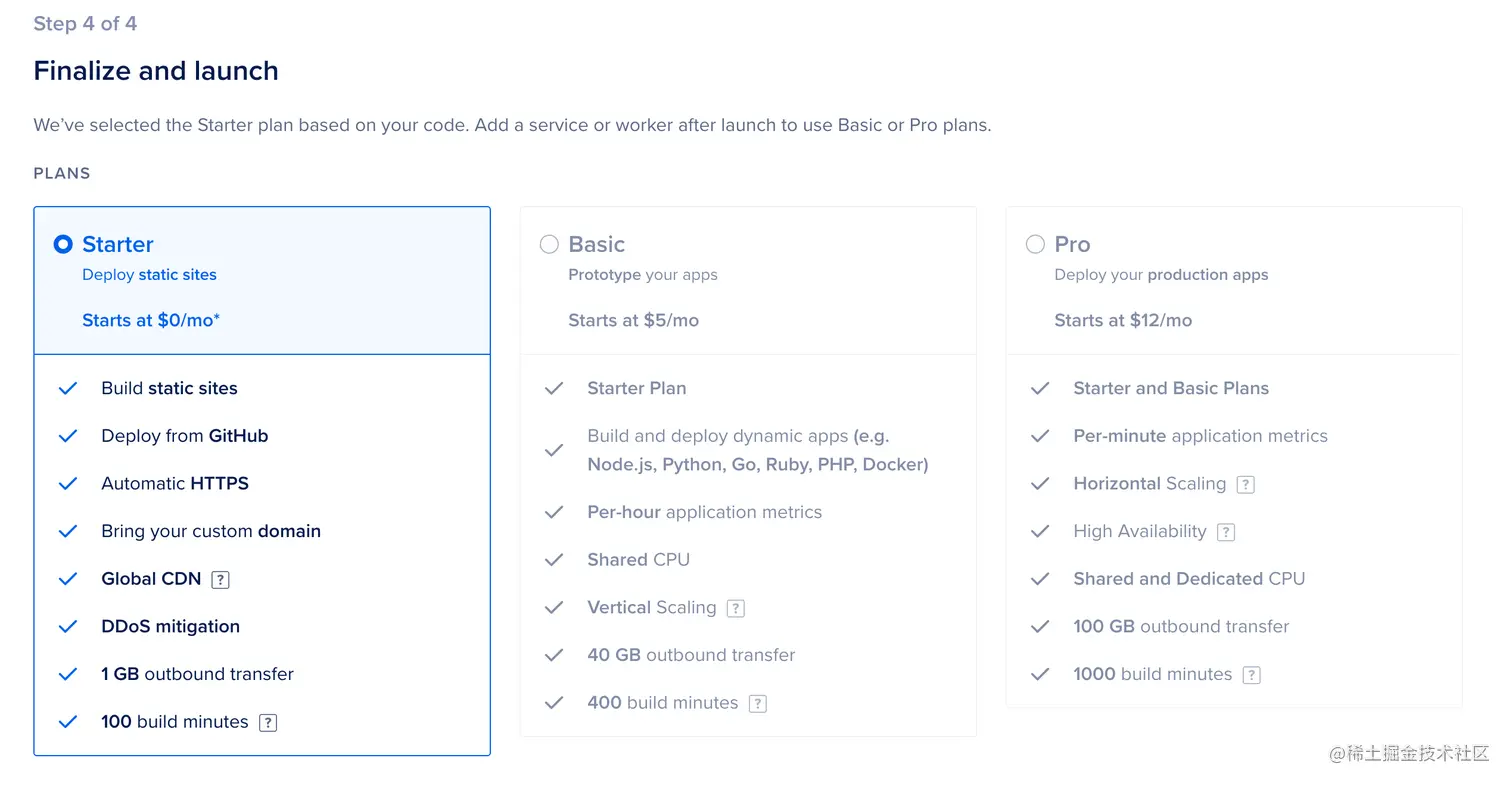Click Shared and Dedicated CPU feature row
The width and height of the screenshot is (1512, 786).
(1188, 579)
